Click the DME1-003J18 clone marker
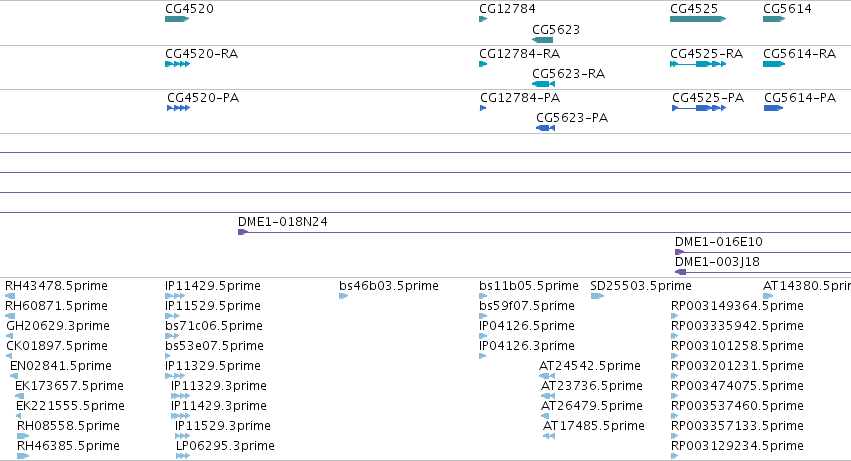851x461 pixels. (x=681, y=272)
